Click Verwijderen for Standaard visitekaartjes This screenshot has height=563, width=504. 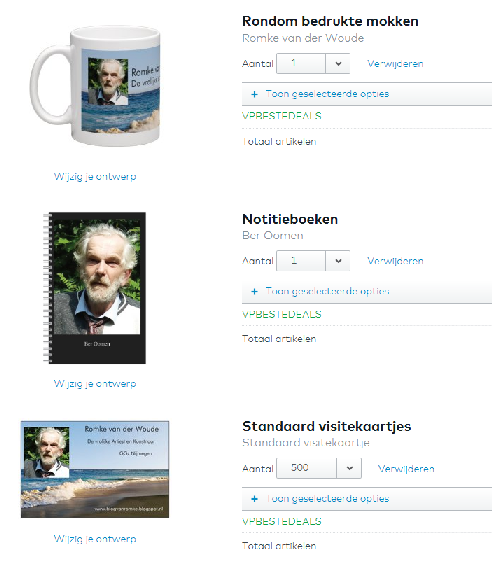[406, 469]
